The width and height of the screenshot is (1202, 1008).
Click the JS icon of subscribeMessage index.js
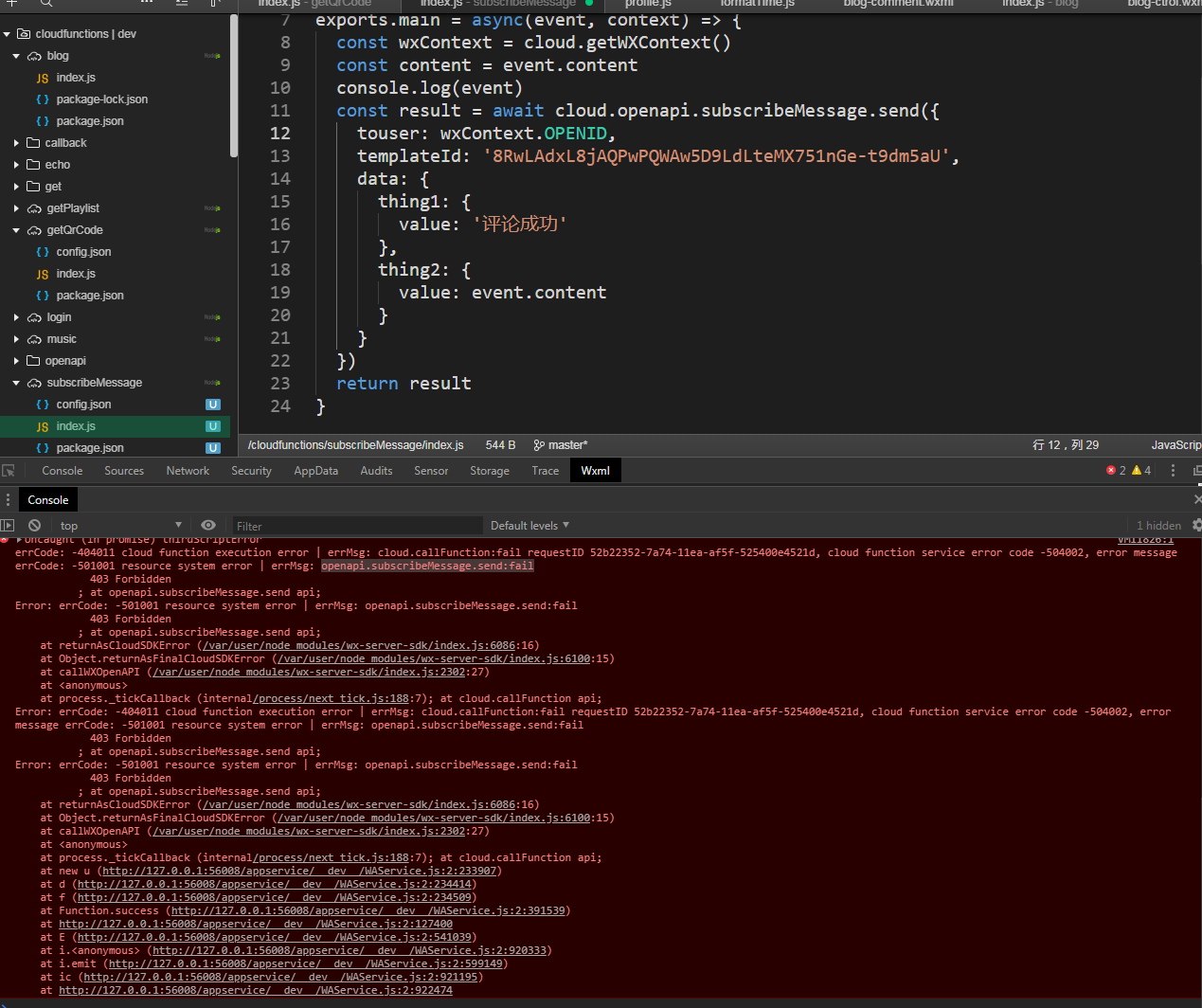pyautogui.click(x=43, y=426)
